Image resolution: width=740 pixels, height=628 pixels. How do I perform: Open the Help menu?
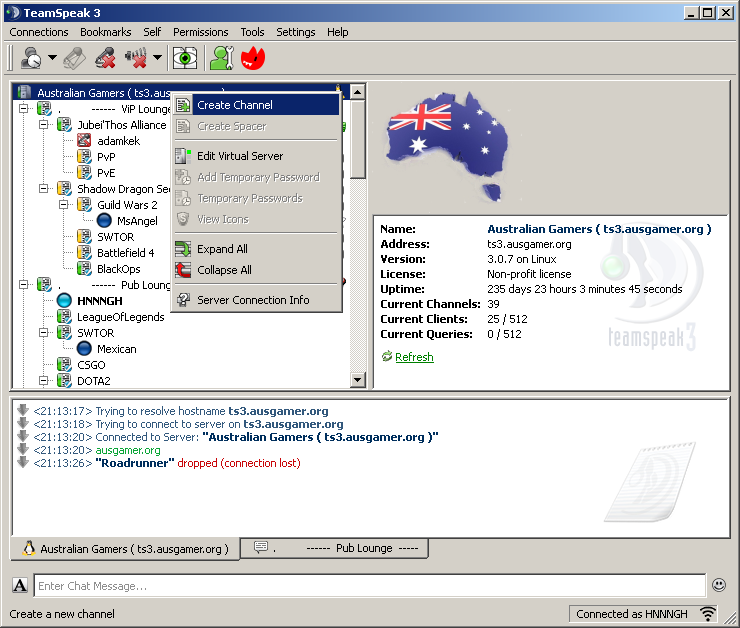(338, 32)
